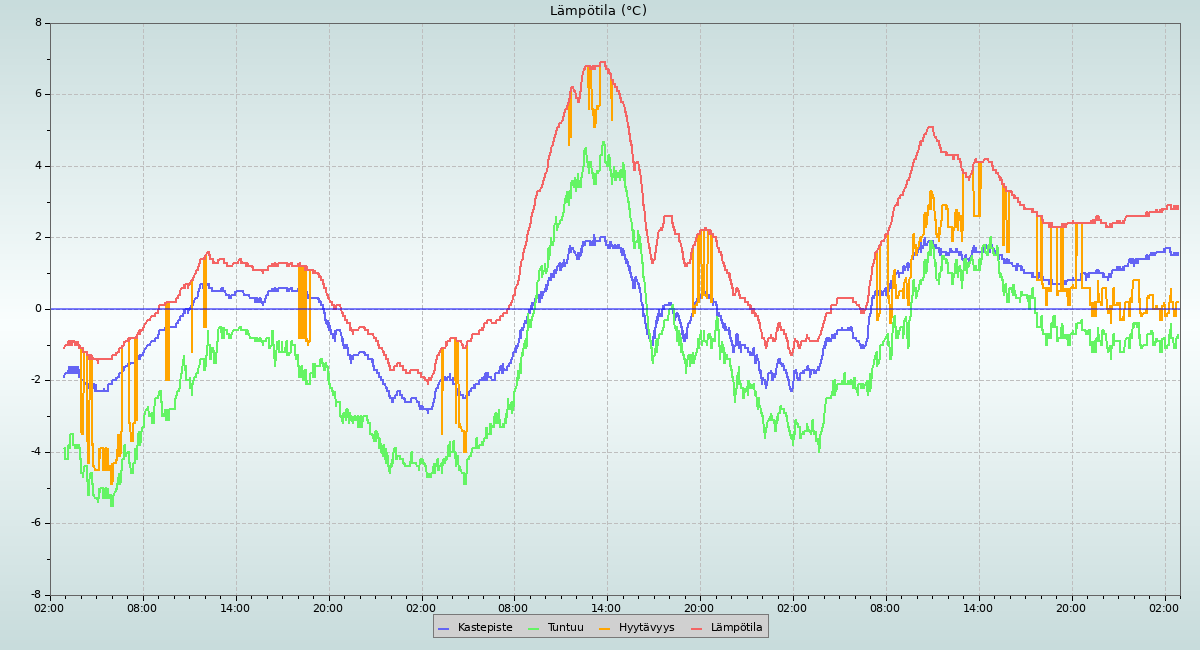Click the highest peak of the red Lämpötila curve
The image size is (1200, 650).
[x=602, y=62]
